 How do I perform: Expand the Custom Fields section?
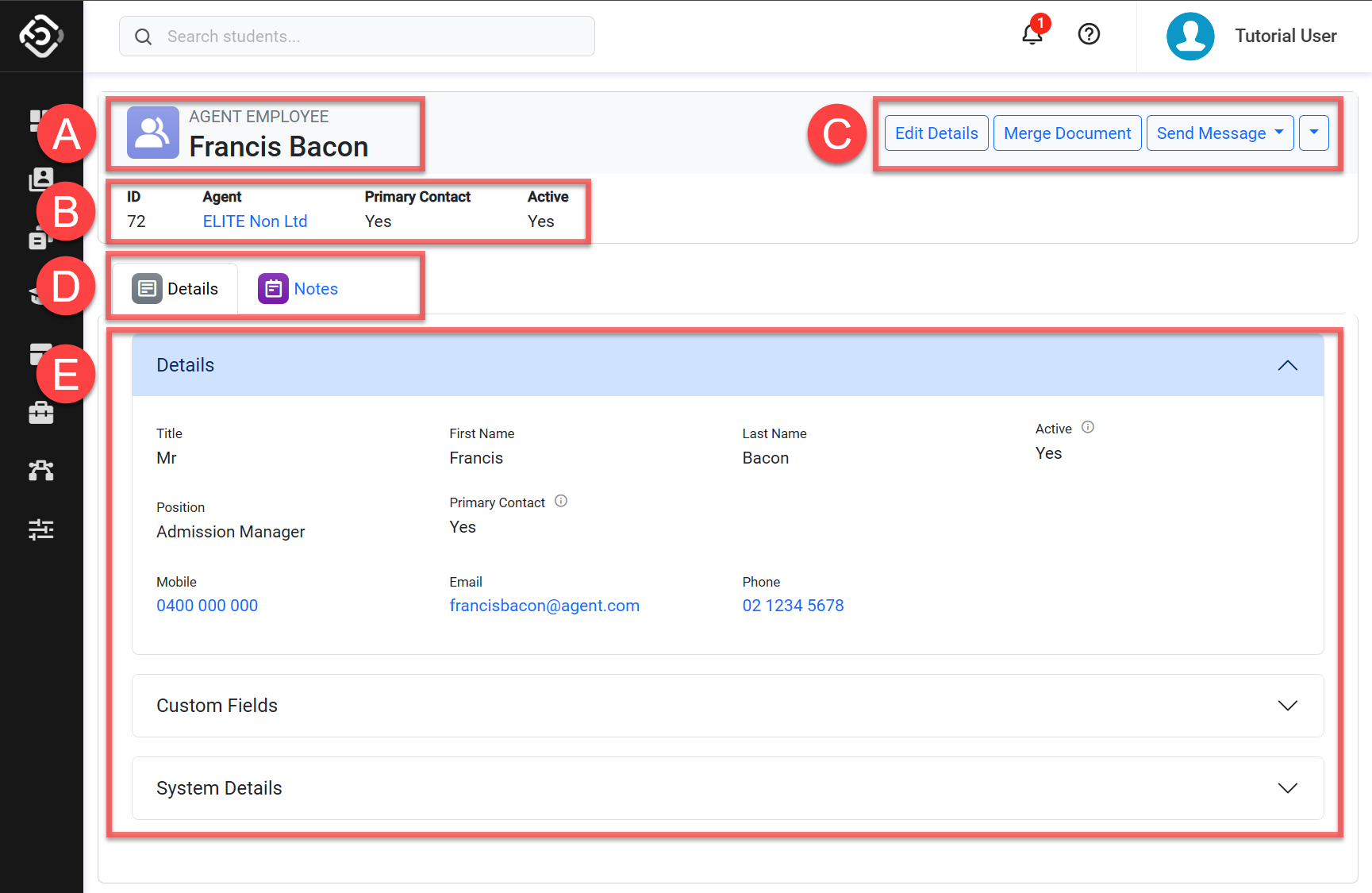[x=1287, y=706]
